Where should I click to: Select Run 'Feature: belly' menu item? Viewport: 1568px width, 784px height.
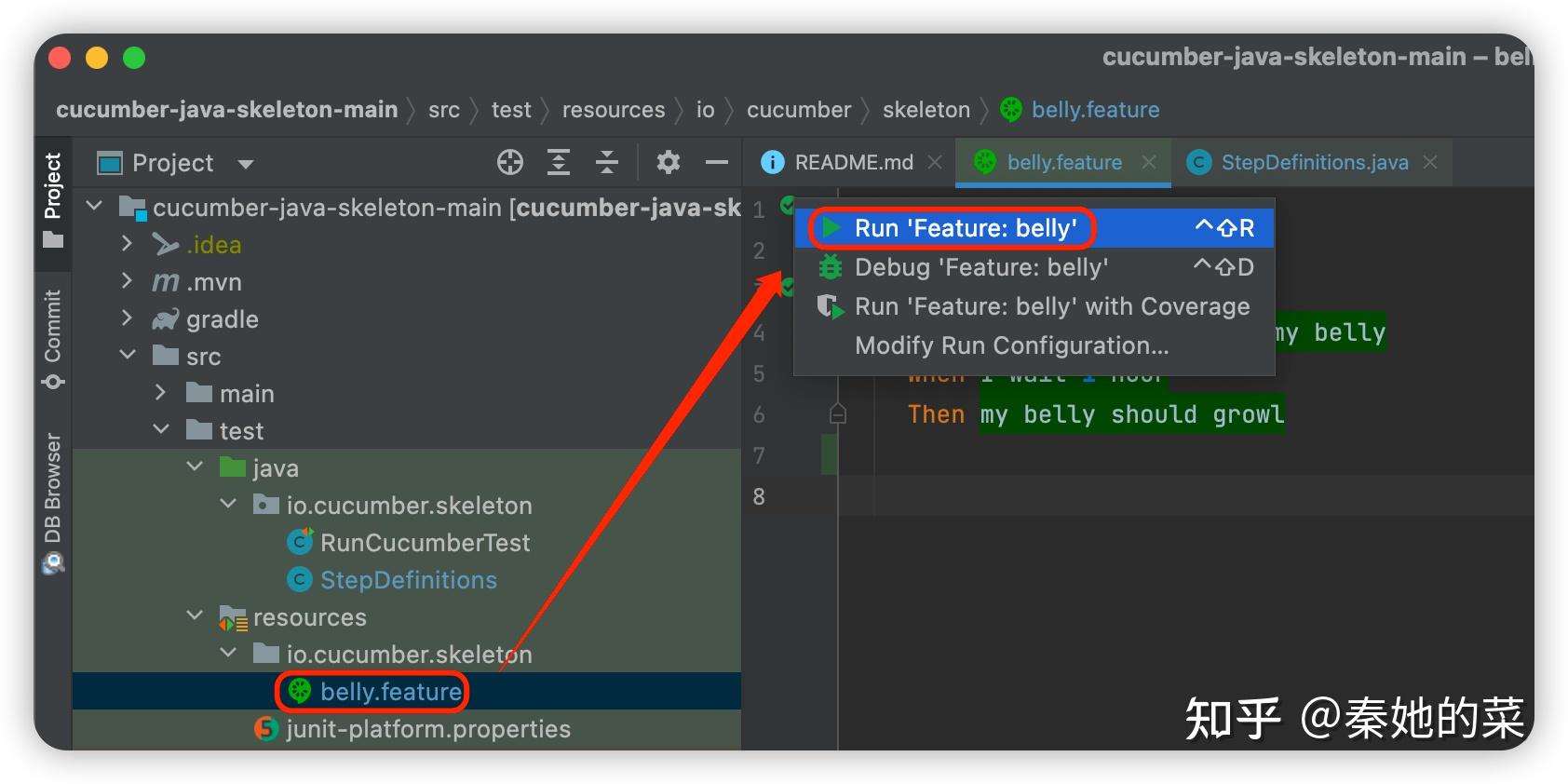point(966,228)
